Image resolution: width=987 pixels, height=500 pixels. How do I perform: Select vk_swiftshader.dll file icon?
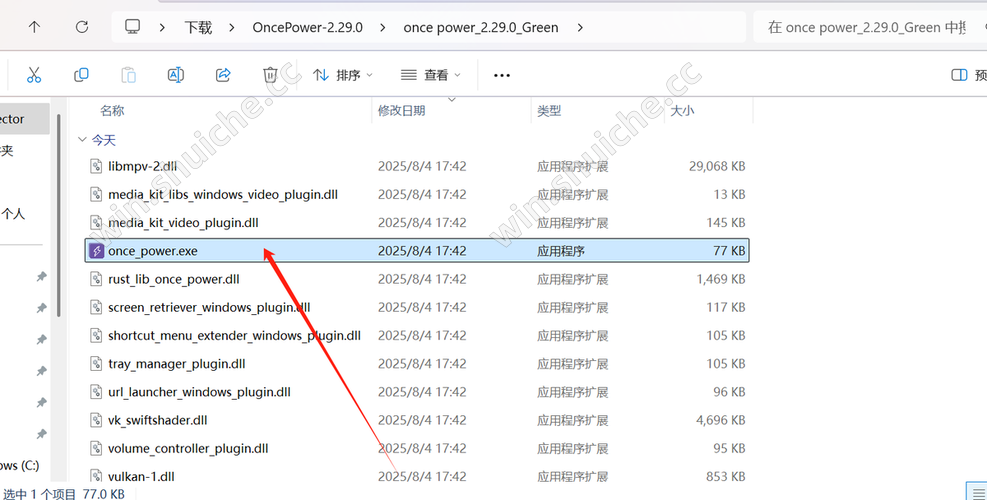point(96,420)
